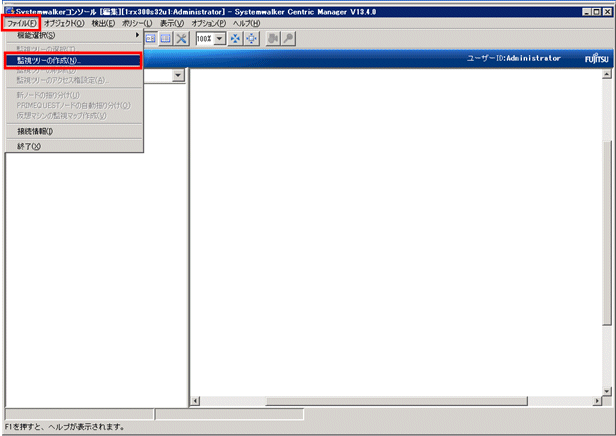Screen dimensions: 616x436
Task: Open the ファイル(F) menu
Action: pos(22,24)
